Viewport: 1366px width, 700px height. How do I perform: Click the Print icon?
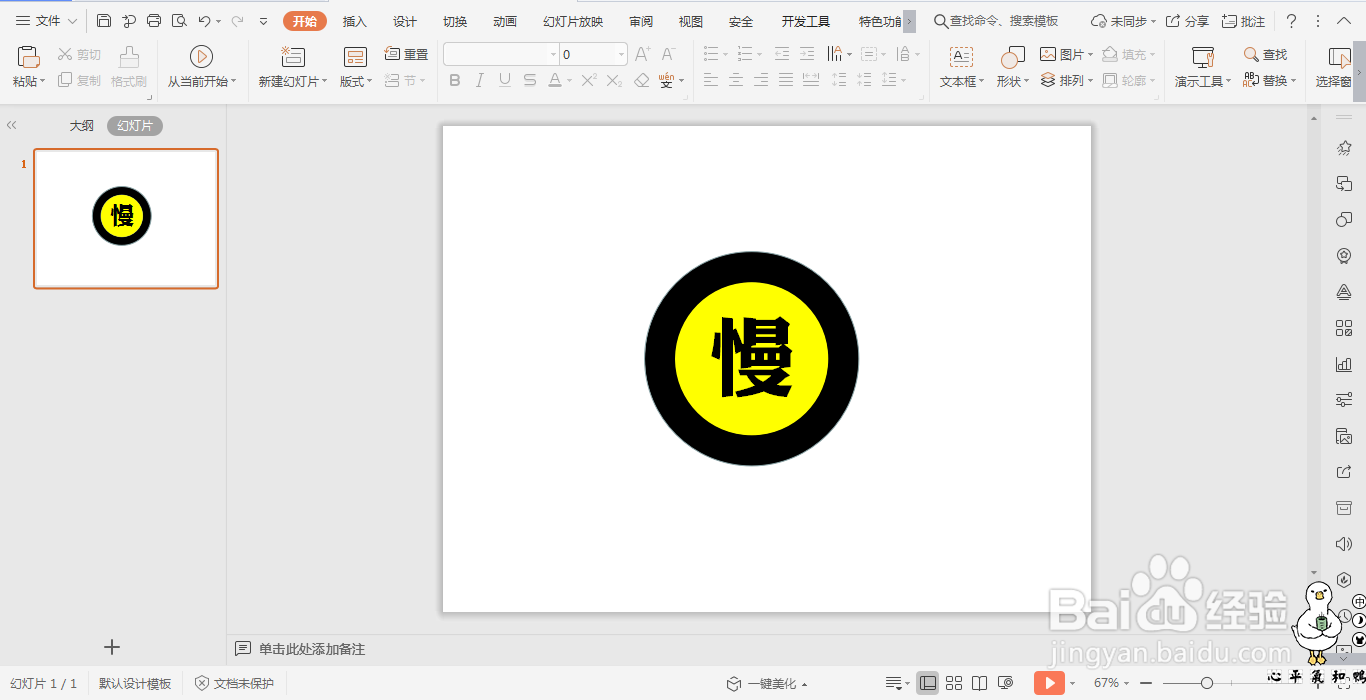(x=153, y=21)
